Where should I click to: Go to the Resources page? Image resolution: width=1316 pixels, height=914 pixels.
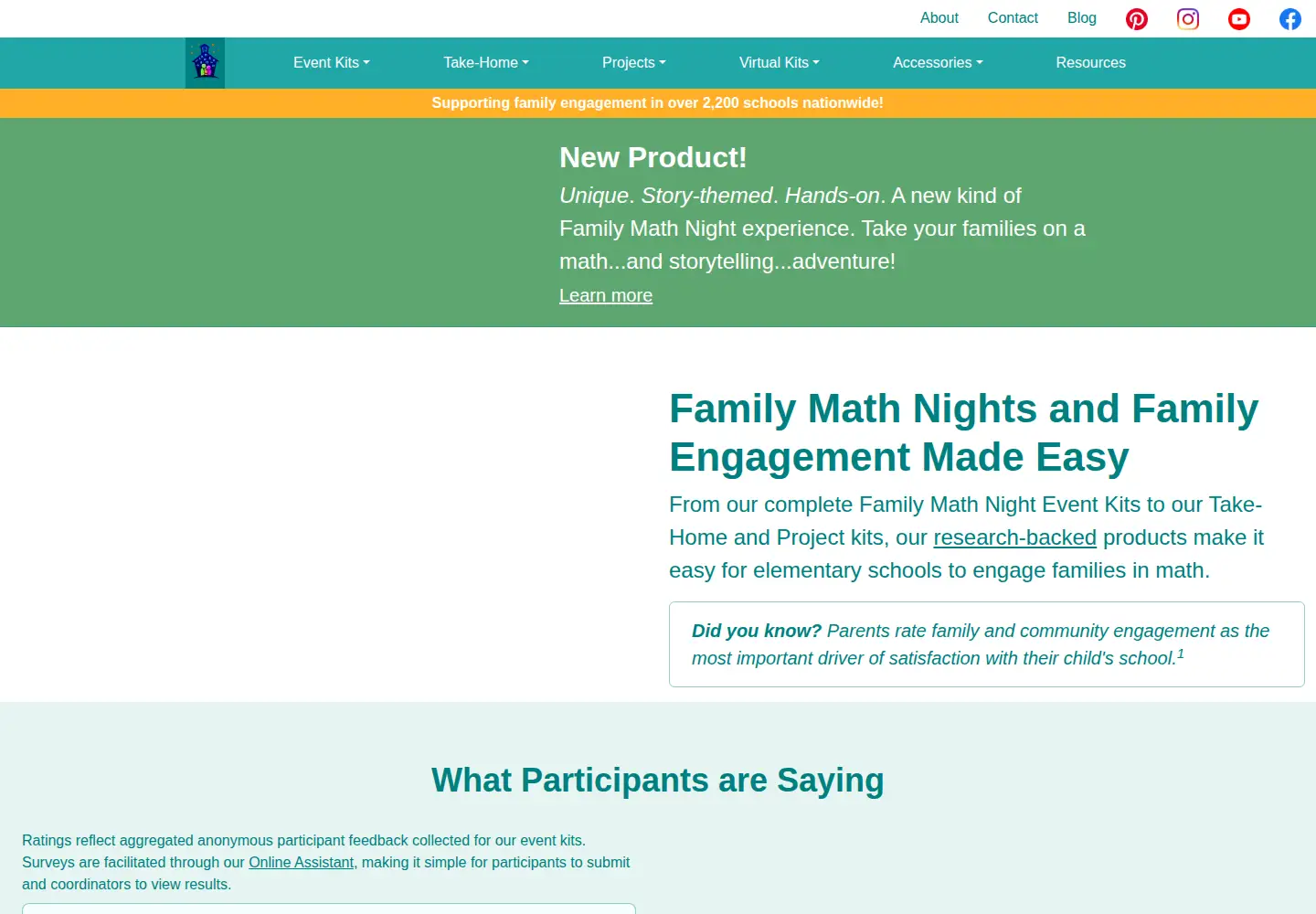tap(1091, 63)
